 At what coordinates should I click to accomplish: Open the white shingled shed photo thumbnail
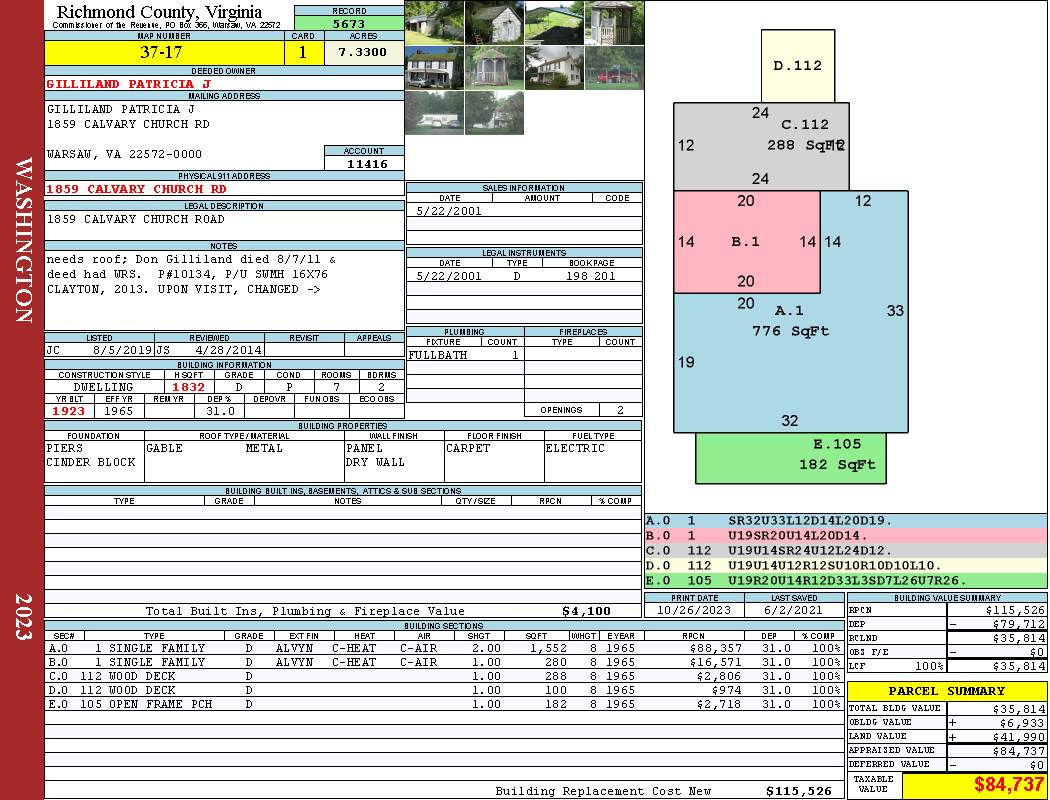click(x=494, y=23)
